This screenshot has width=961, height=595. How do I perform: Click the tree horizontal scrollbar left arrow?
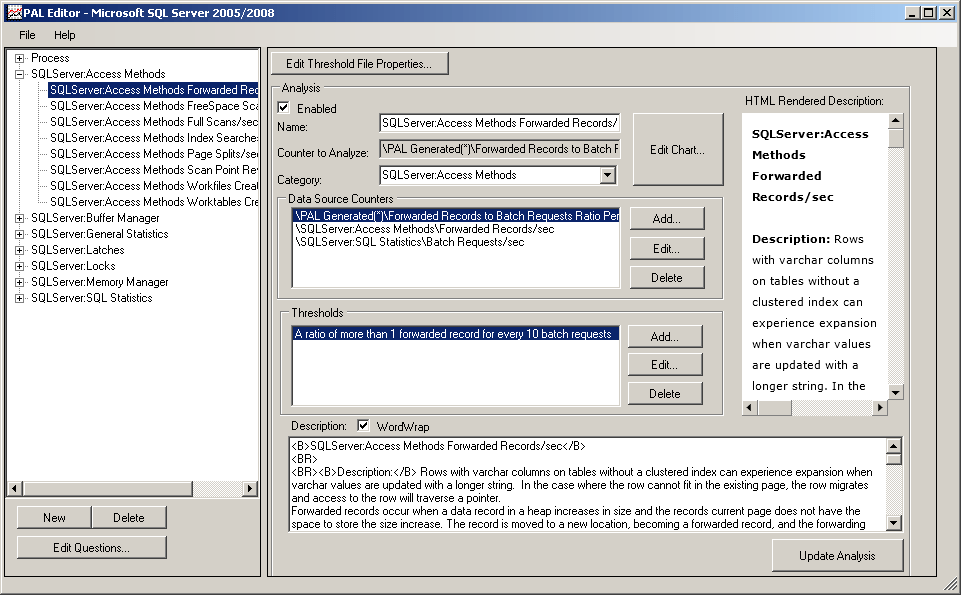15,488
